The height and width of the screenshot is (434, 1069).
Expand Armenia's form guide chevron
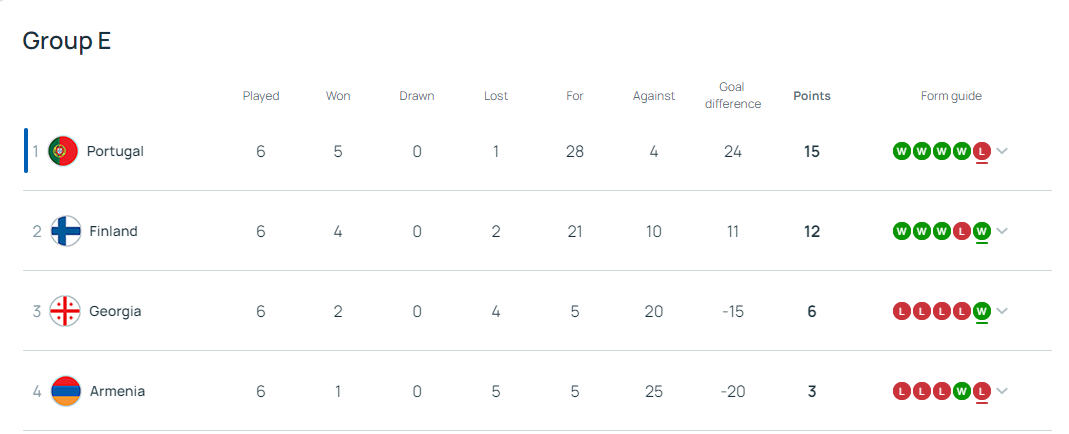tap(1002, 391)
